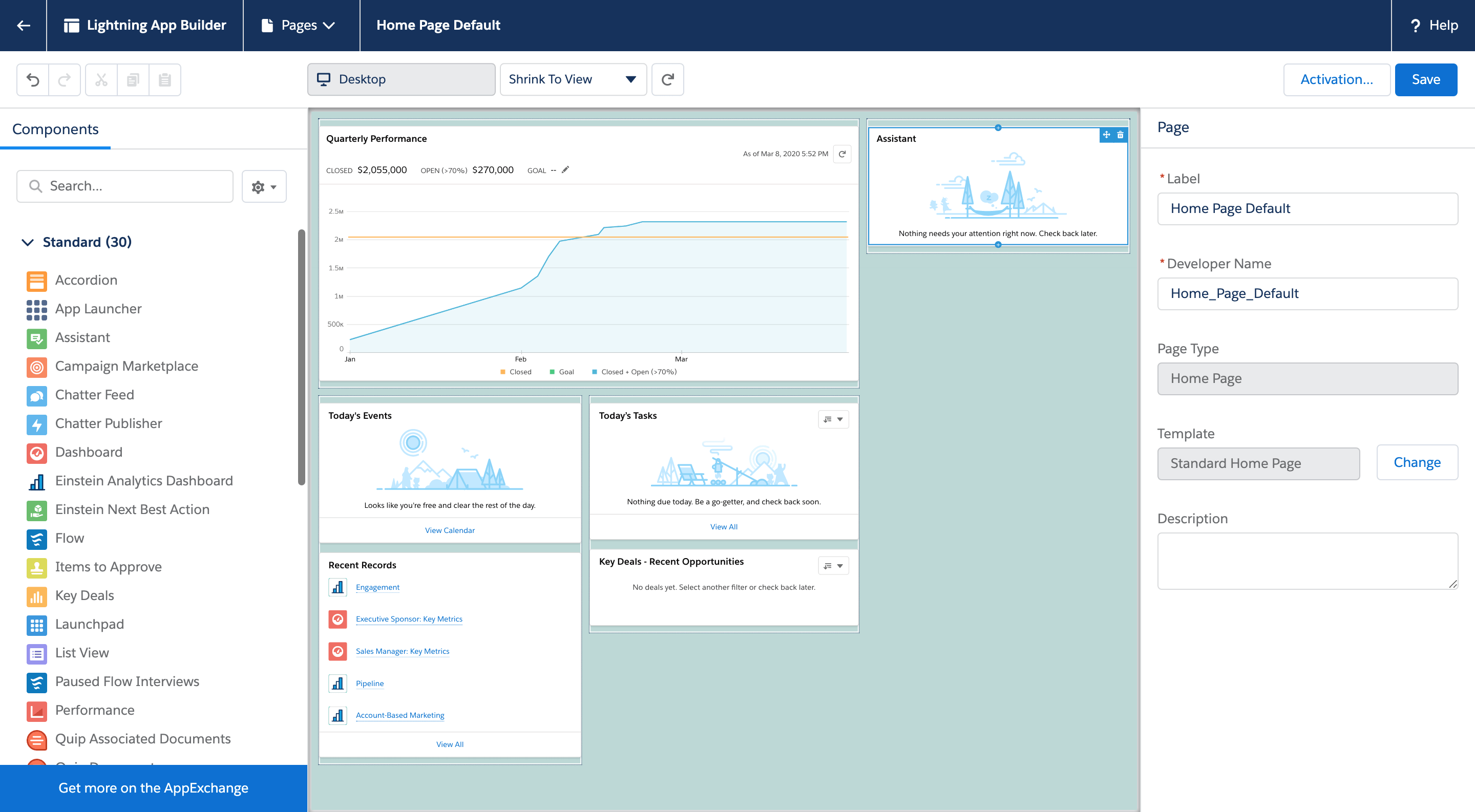This screenshot has width=1475, height=812.
Task: Click the paste icon in the toolbar
Action: tap(165, 79)
